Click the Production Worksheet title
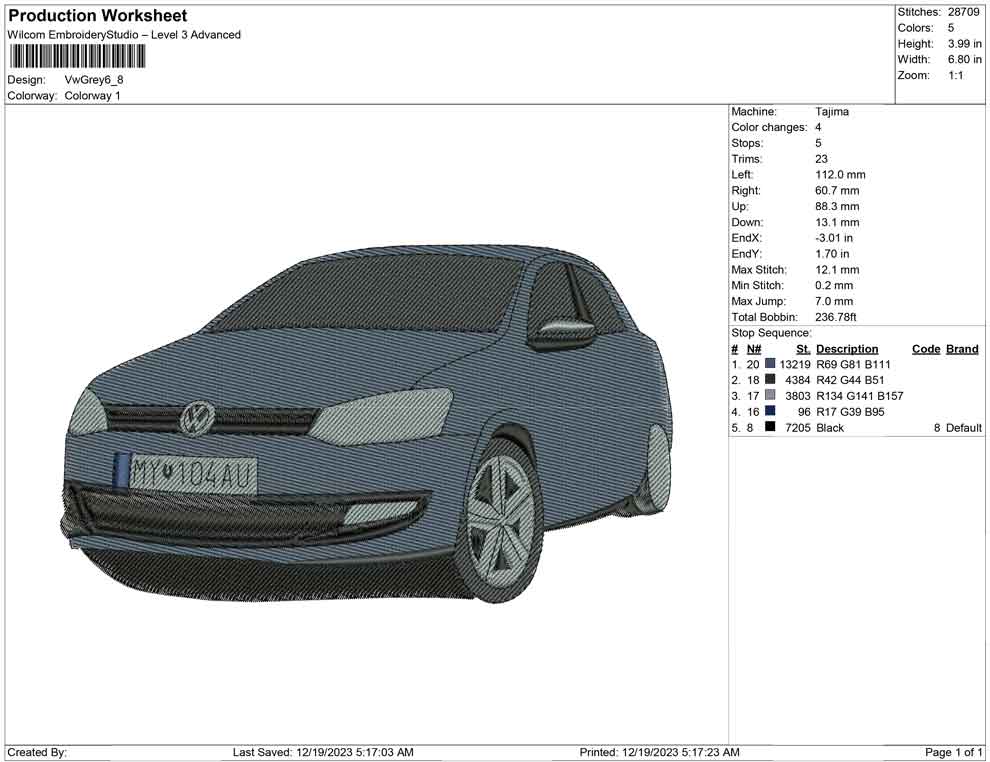Viewport: 990px width, 762px height. point(98,15)
